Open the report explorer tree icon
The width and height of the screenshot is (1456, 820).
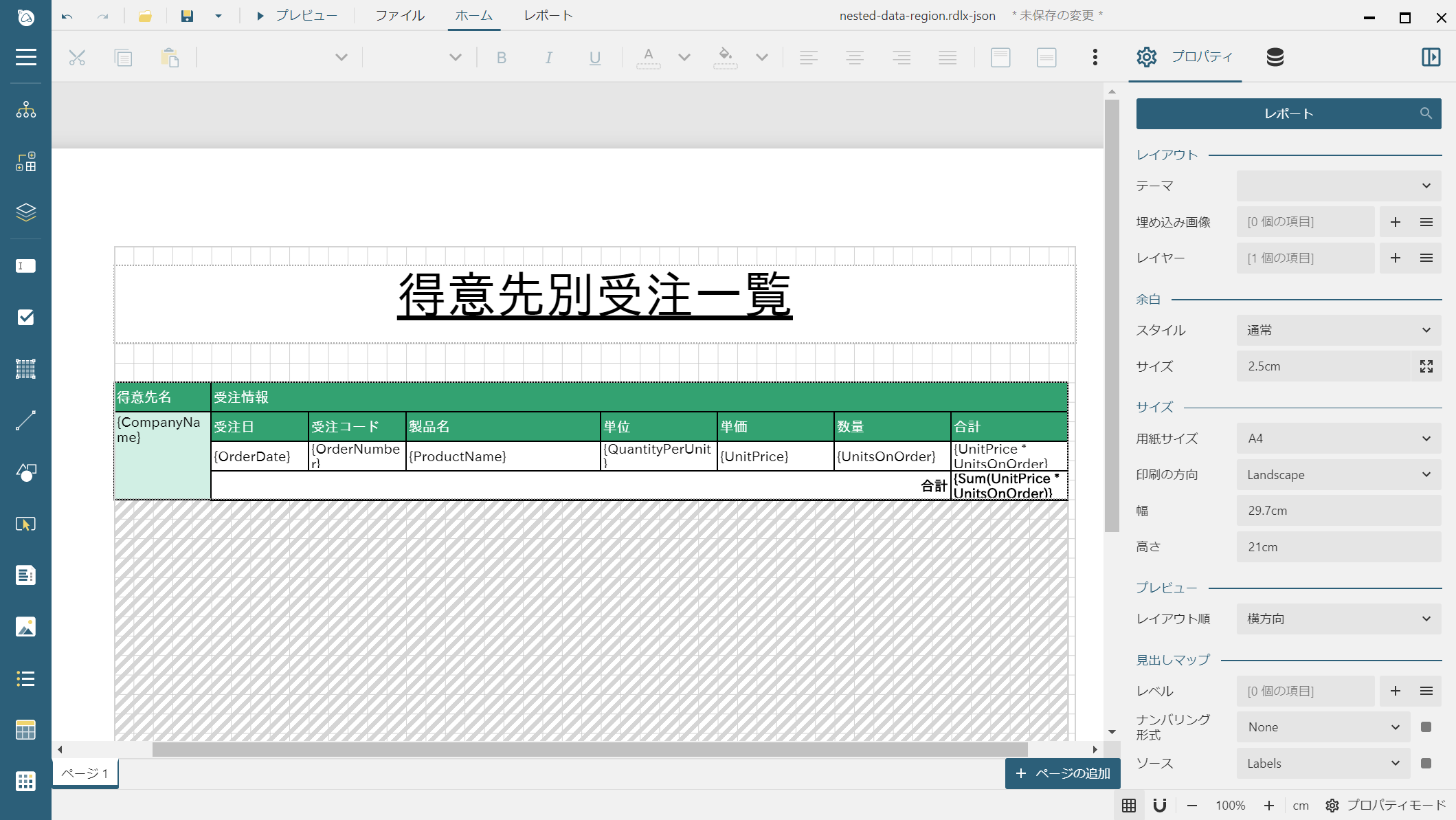25,110
